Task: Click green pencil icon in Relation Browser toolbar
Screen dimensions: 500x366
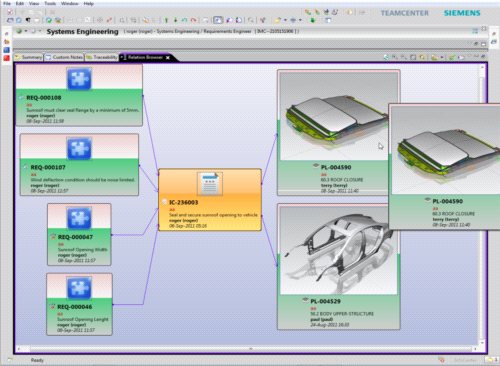Action: click(x=452, y=57)
